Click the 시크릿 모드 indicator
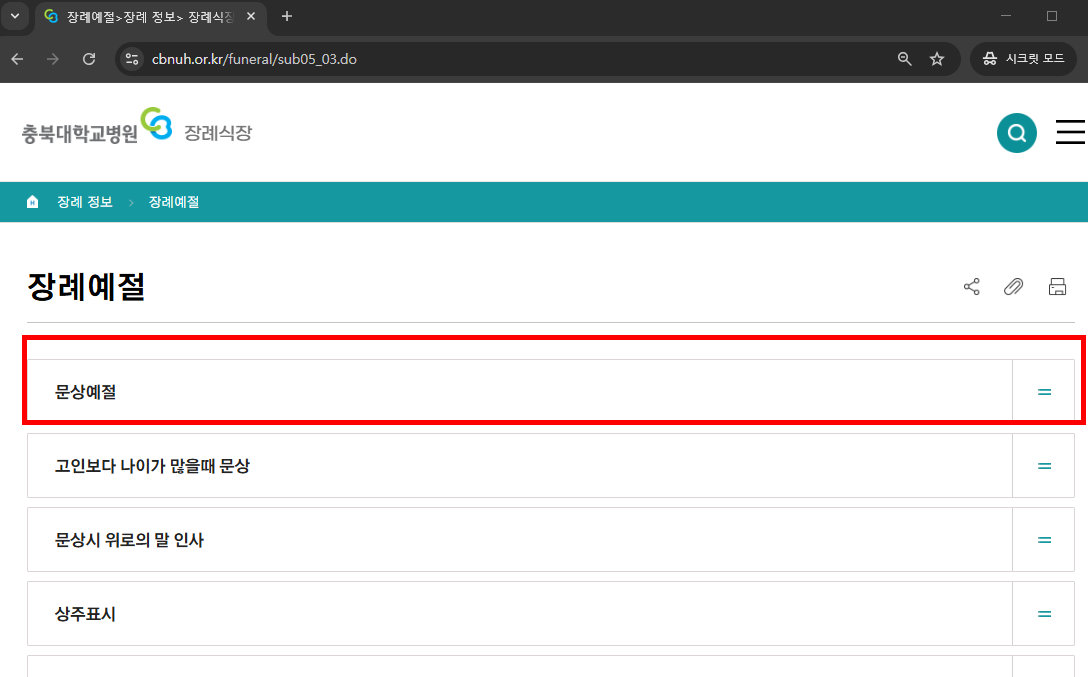 coord(1023,58)
